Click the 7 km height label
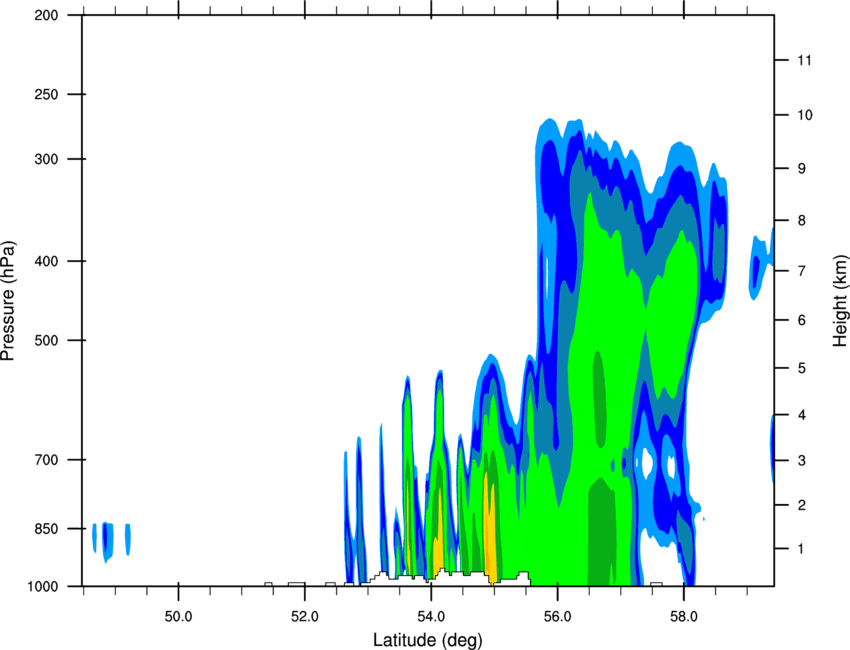 pyautogui.click(x=801, y=271)
